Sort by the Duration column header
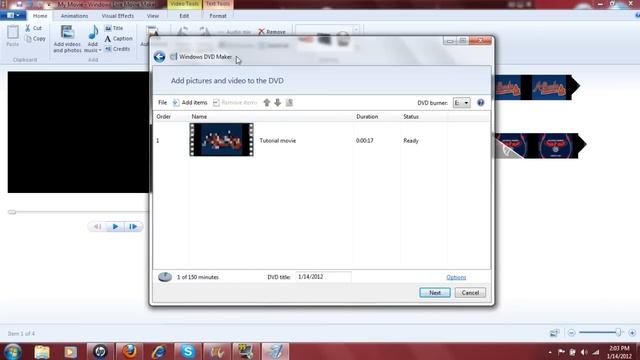Viewport: 640px width, 360px height. point(367,117)
